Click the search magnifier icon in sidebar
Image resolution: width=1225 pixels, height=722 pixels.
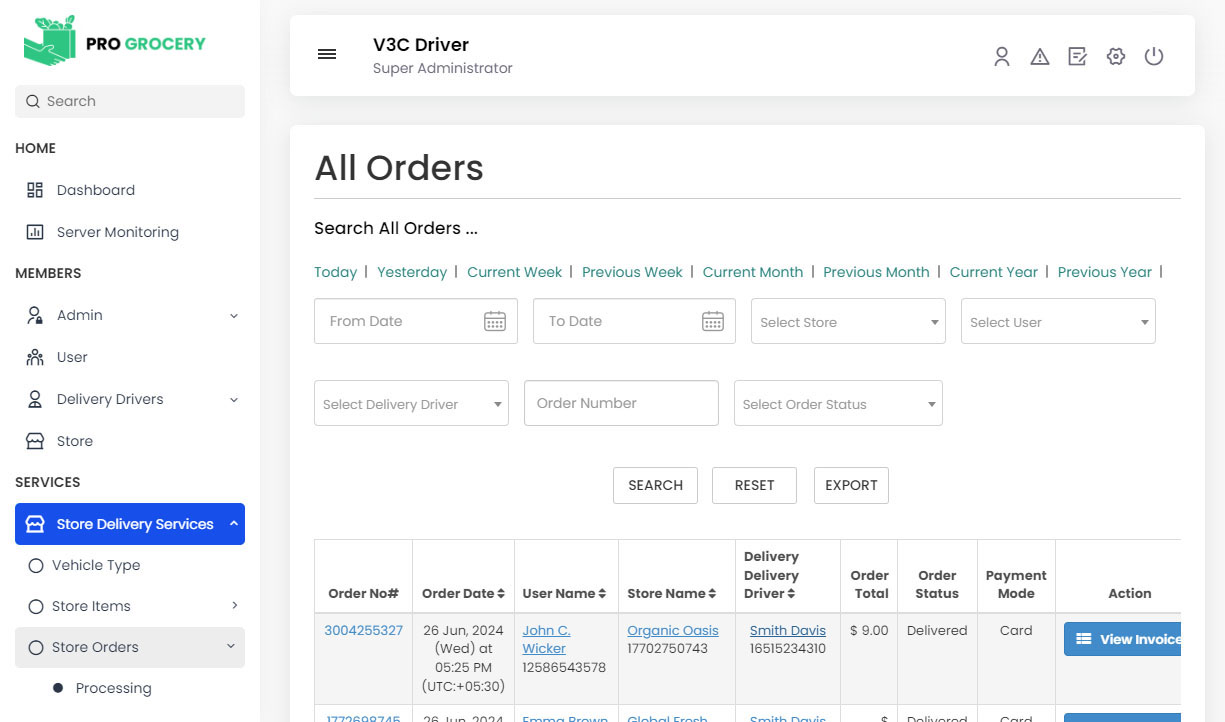[x=33, y=101]
